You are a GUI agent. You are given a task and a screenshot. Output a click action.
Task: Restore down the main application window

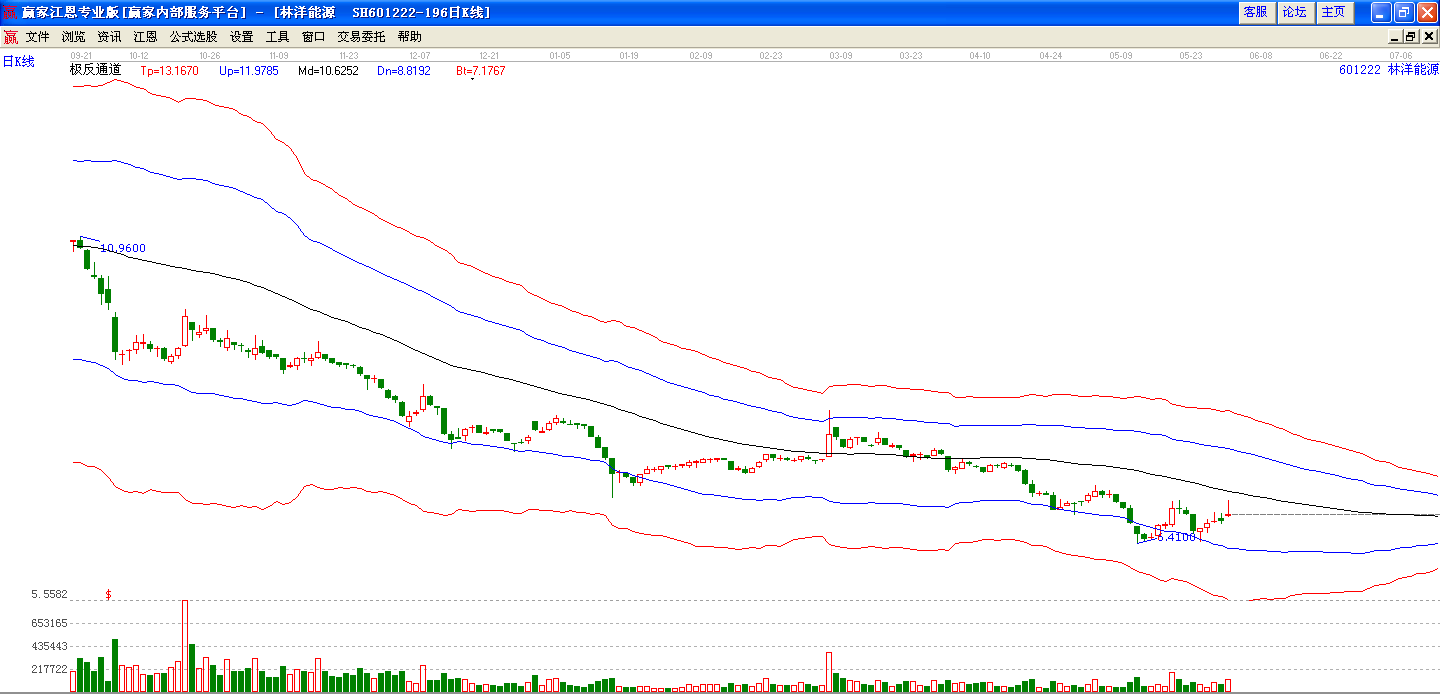pos(1404,12)
